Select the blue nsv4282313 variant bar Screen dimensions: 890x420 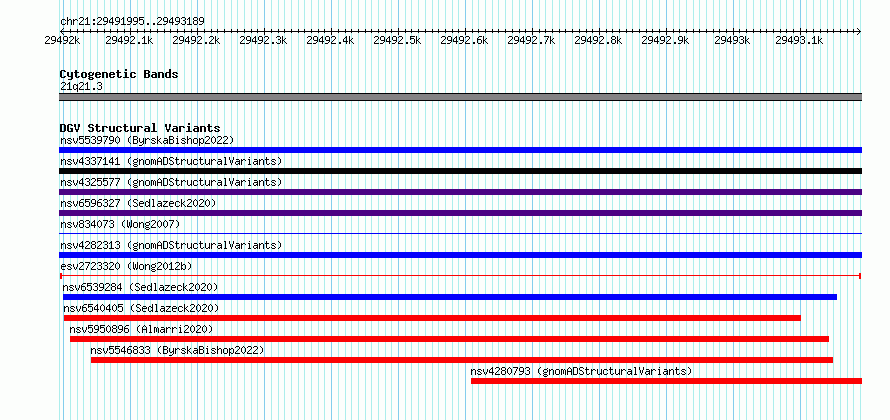pyautogui.click(x=460, y=255)
